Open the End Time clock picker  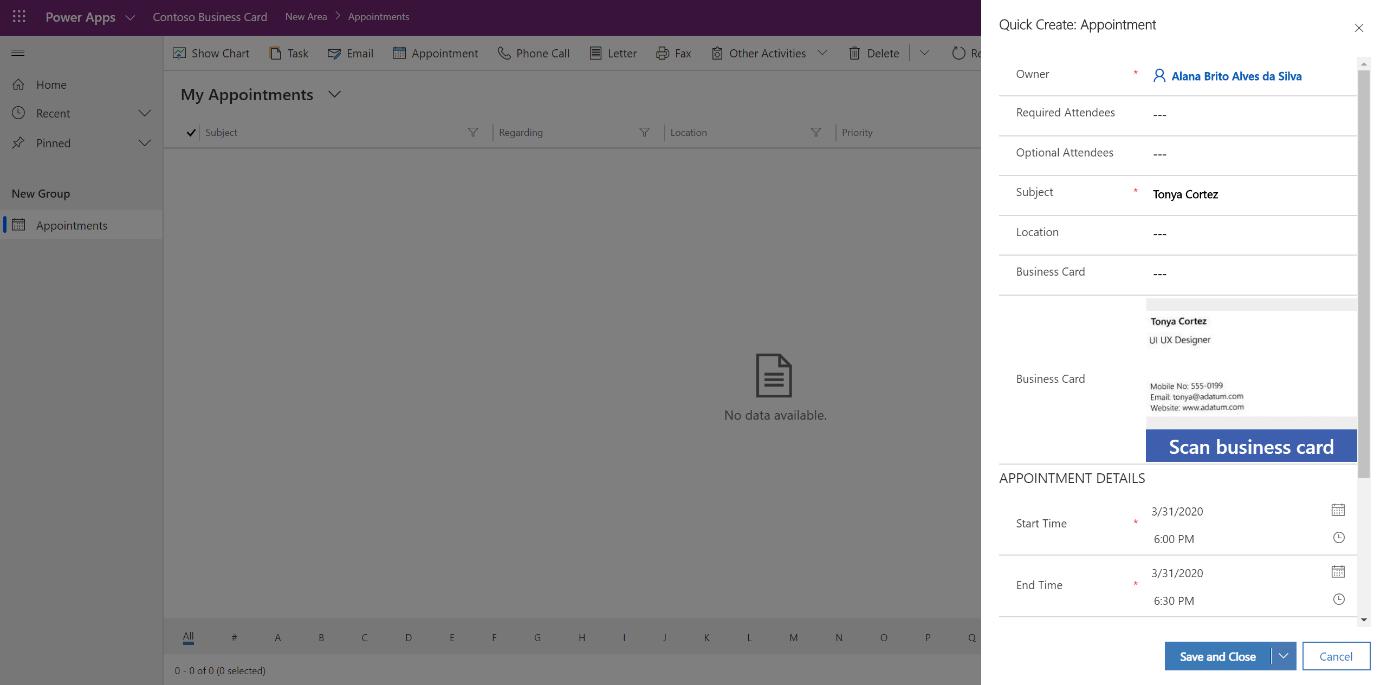click(x=1338, y=600)
